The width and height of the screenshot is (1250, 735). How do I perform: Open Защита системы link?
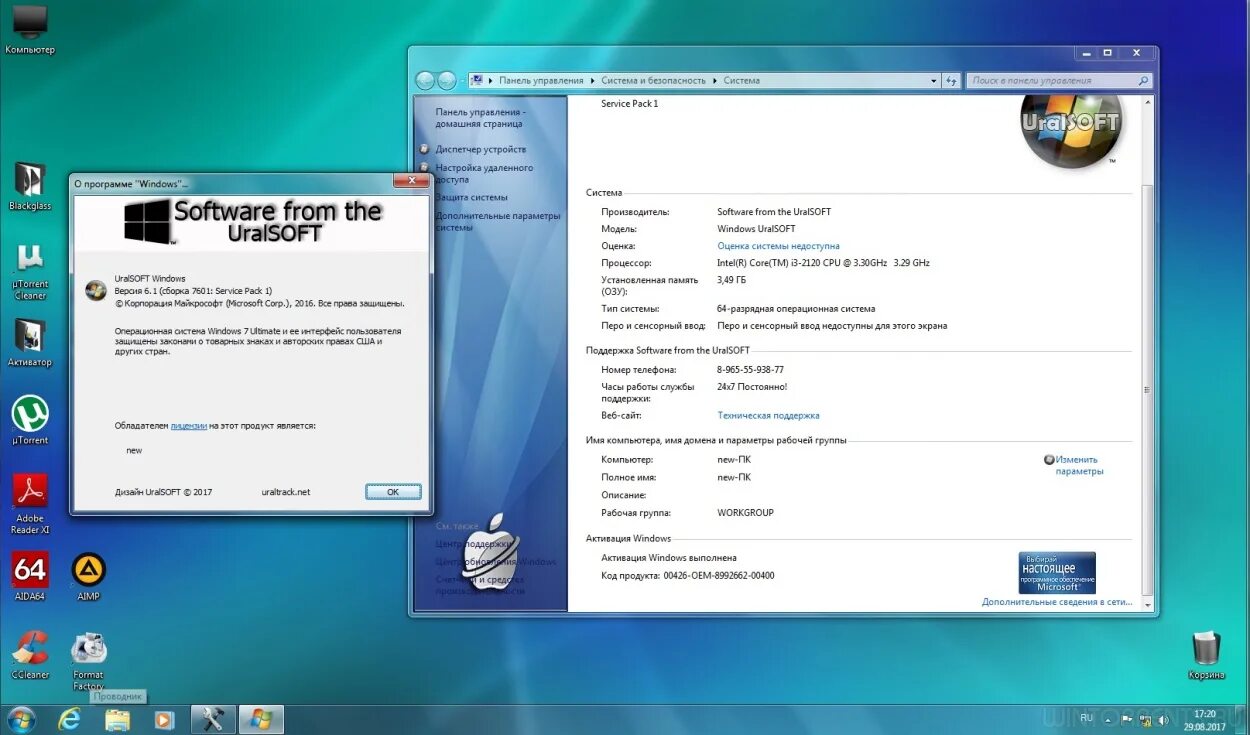pos(471,197)
